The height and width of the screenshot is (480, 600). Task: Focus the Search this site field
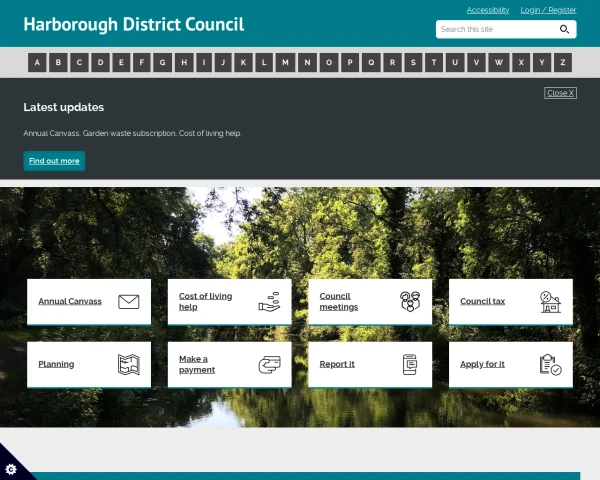coord(506,29)
